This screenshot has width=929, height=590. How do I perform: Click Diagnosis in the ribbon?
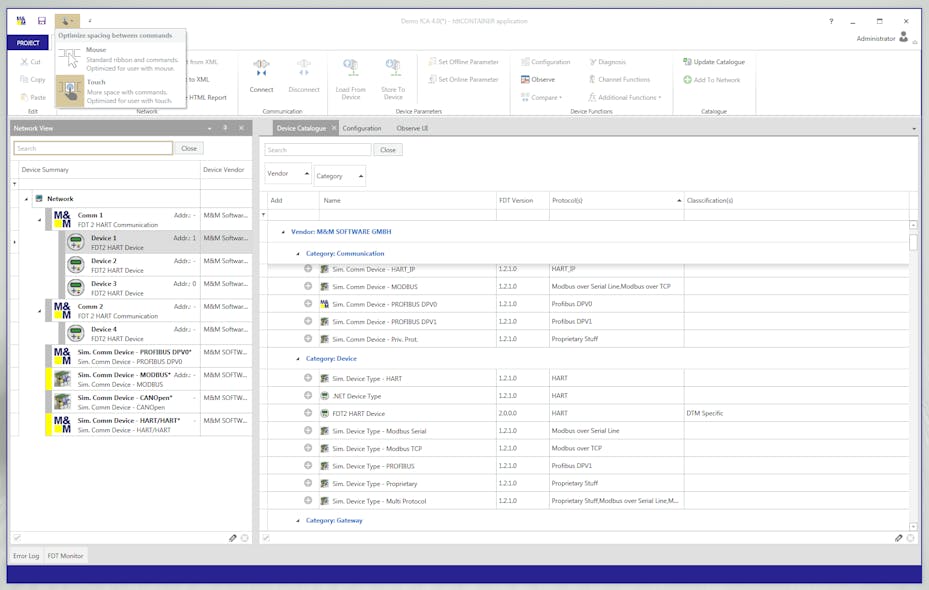click(x=607, y=62)
